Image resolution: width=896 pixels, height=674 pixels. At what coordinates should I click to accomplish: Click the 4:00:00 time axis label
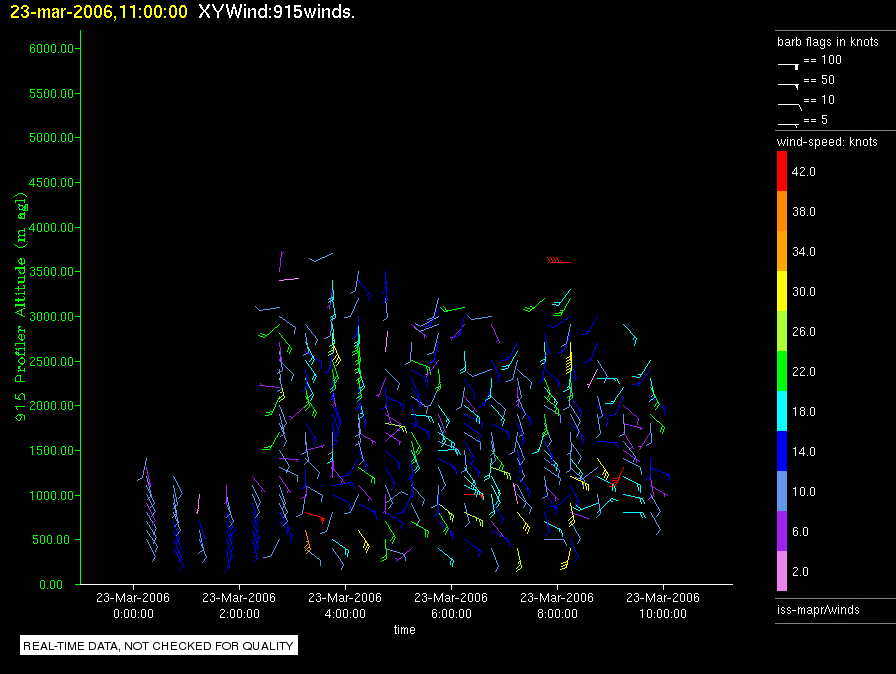pyautogui.click(x=345, y=613)
